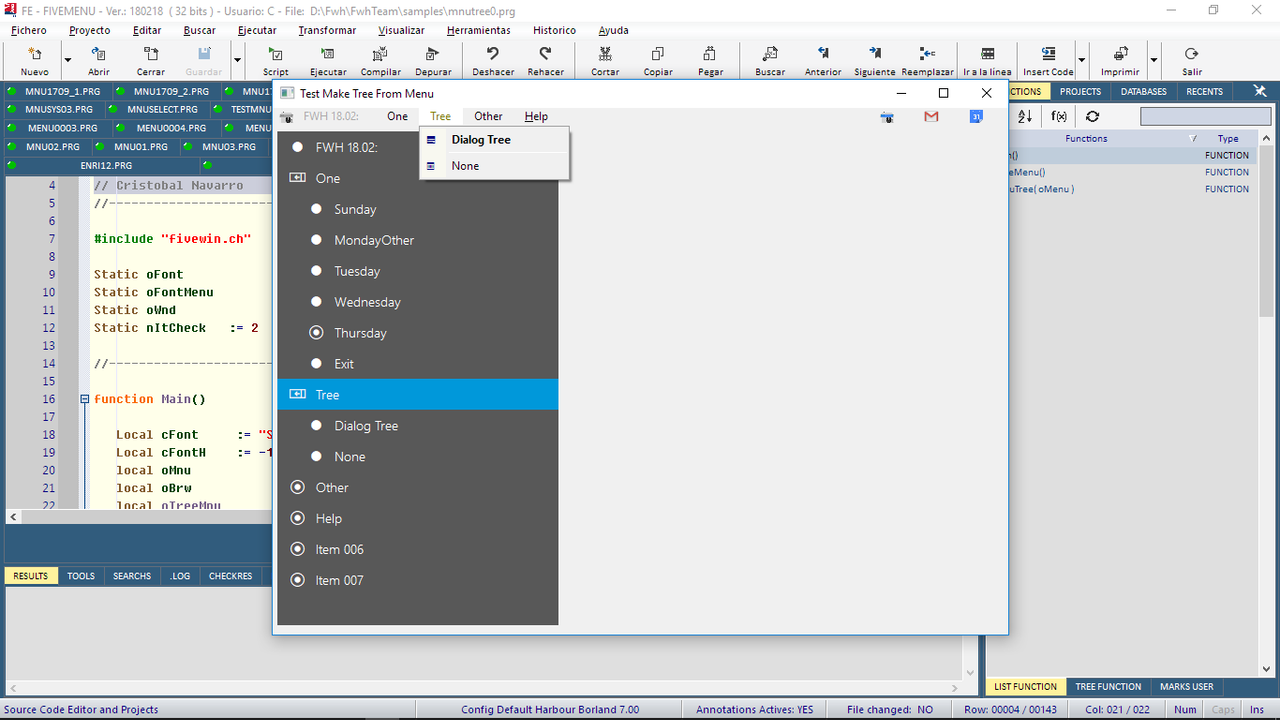The image size is (1280, 720).
Task: Start debugging with the Depurar icon
Action: (433, 54)
